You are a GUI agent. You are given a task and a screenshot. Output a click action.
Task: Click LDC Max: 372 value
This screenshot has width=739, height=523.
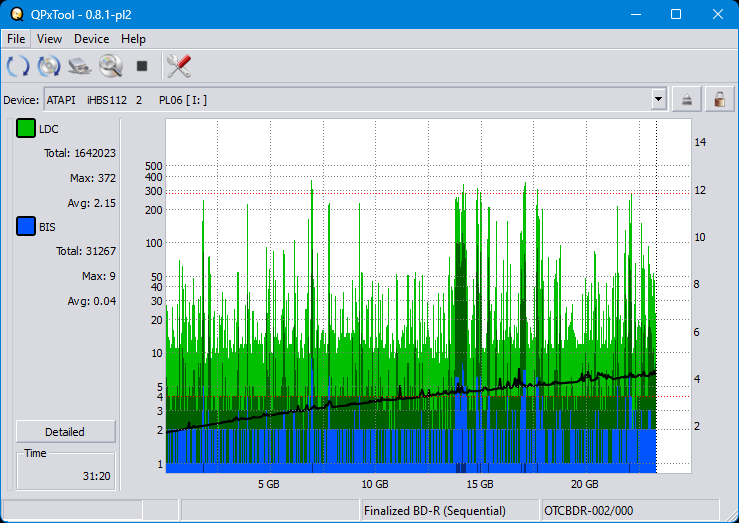[92, 178]
